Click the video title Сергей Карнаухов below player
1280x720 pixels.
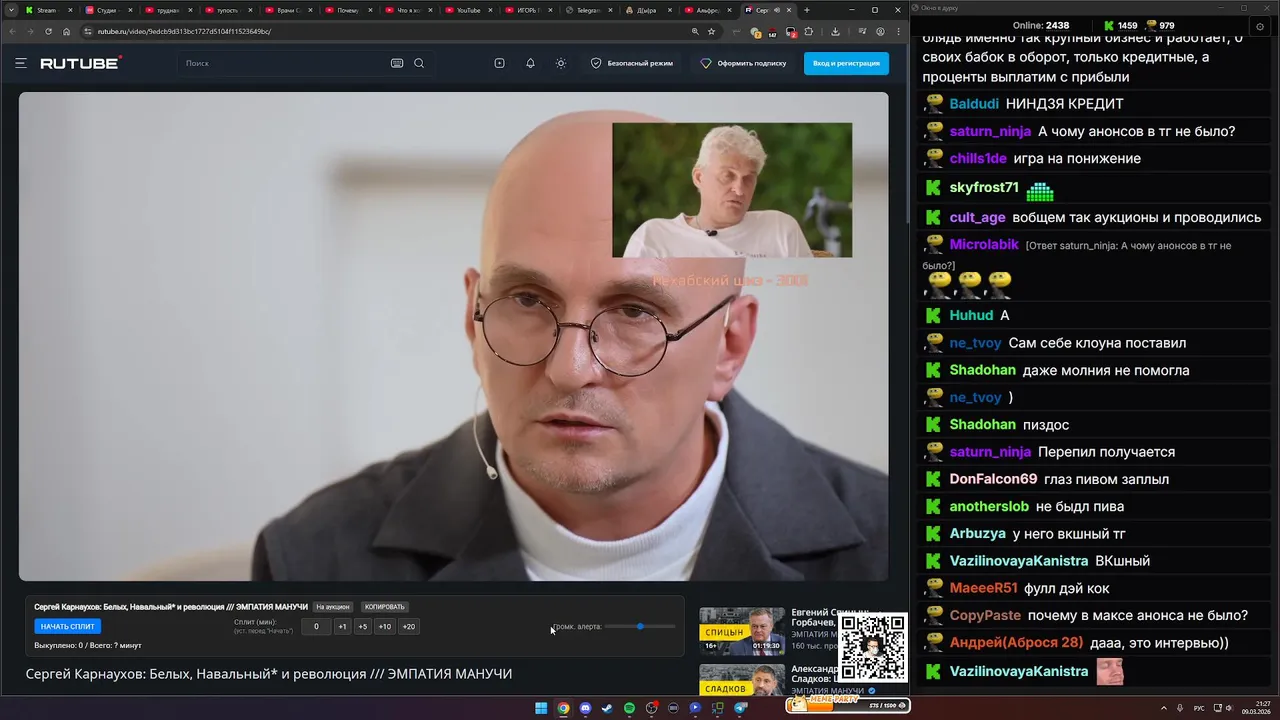coord(268,674)
